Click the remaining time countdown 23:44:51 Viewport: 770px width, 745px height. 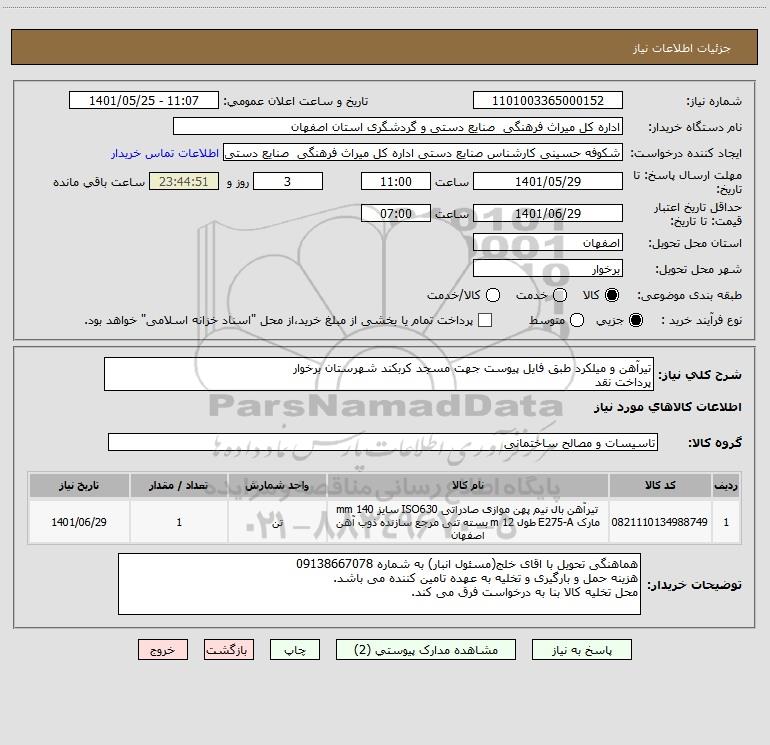point(184,181)
